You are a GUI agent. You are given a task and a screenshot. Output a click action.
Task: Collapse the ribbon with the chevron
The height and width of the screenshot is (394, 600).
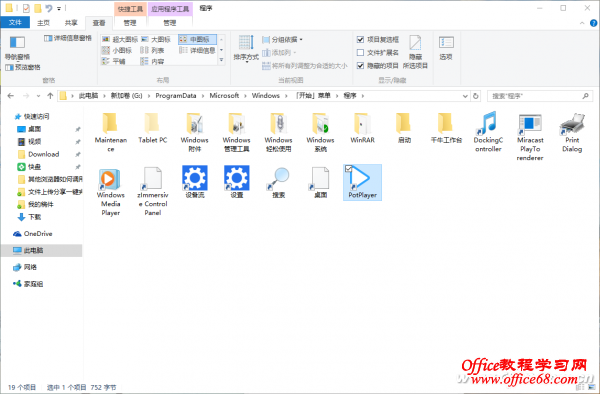(582, 23)
